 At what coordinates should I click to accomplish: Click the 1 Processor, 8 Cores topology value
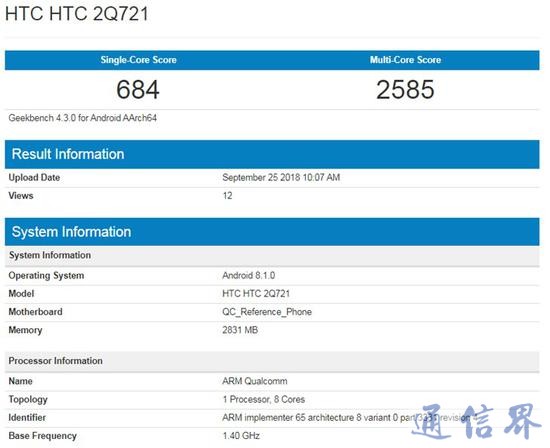click(264, 399)
